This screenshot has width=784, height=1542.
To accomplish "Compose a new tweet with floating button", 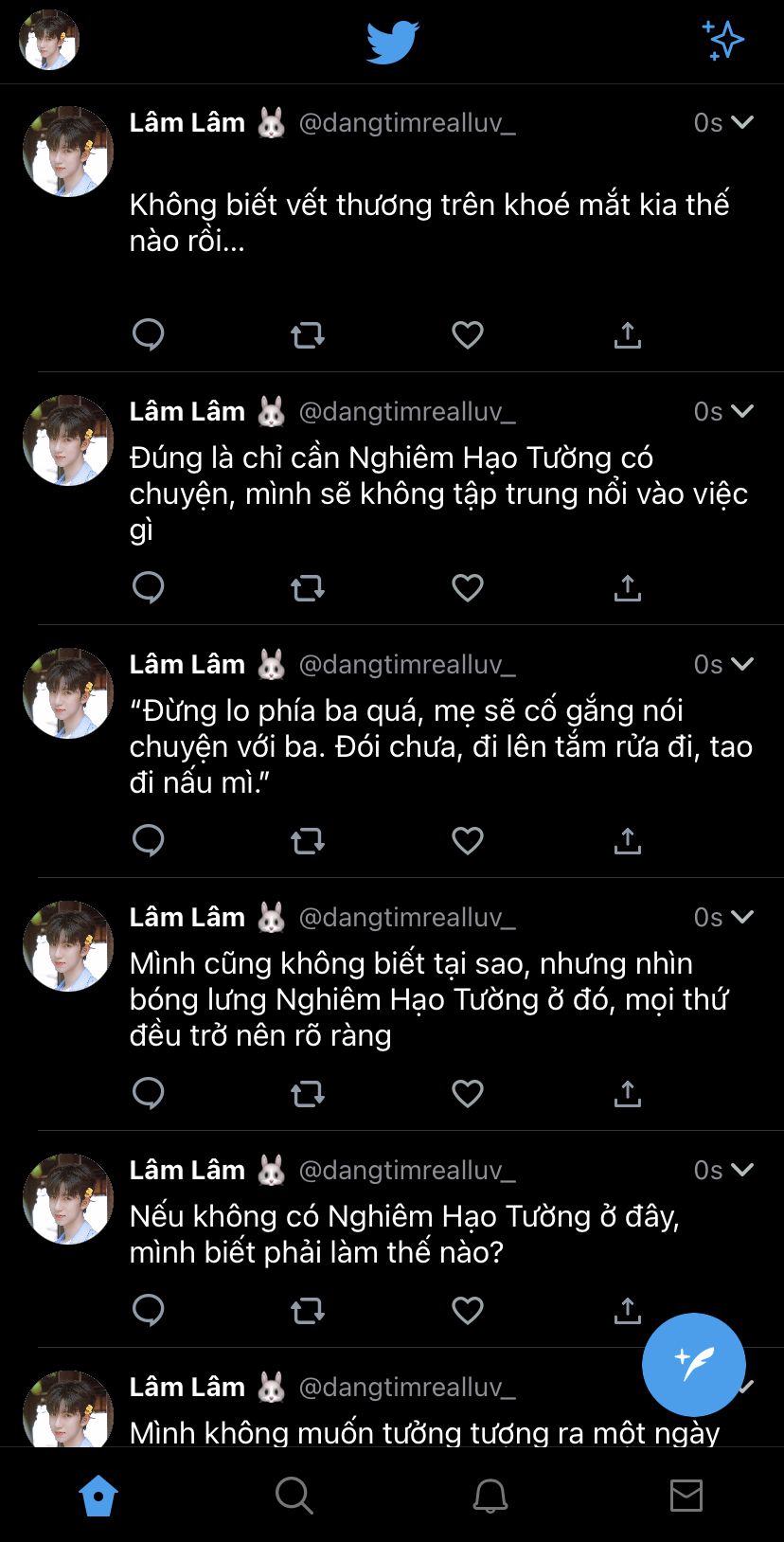I will click(694, 1365).
